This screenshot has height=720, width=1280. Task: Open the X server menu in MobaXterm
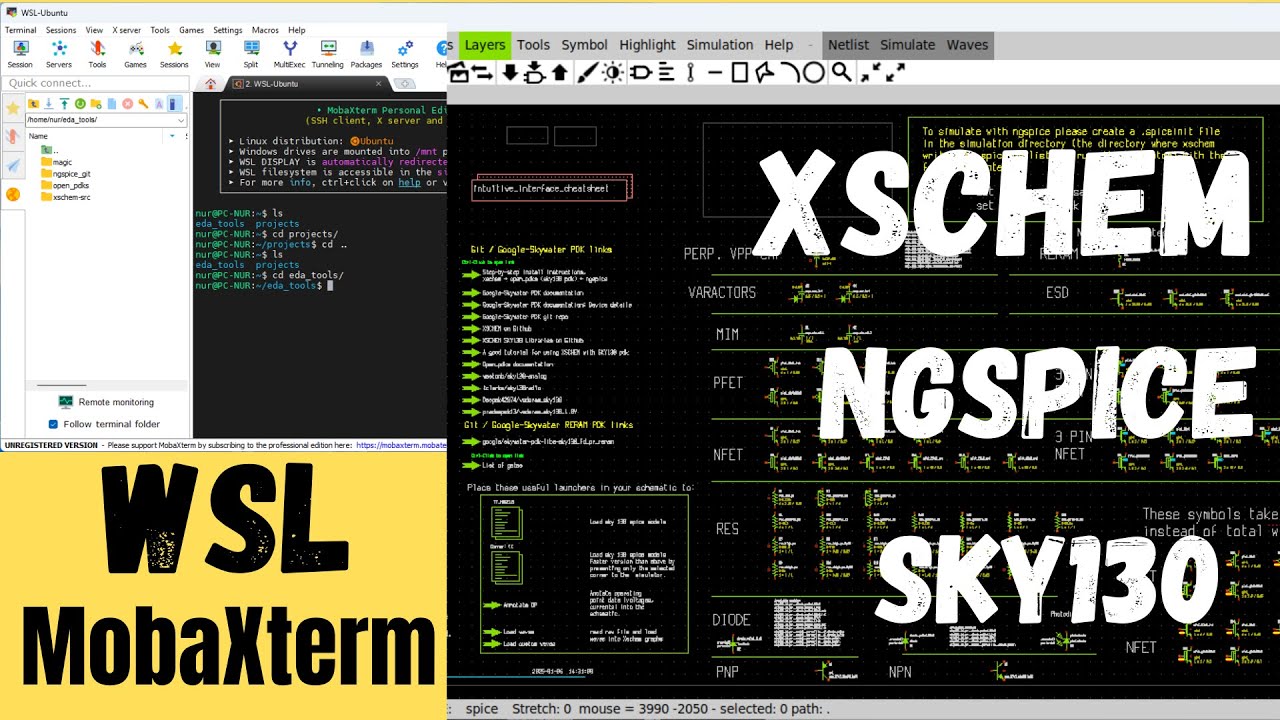point(127,30)
